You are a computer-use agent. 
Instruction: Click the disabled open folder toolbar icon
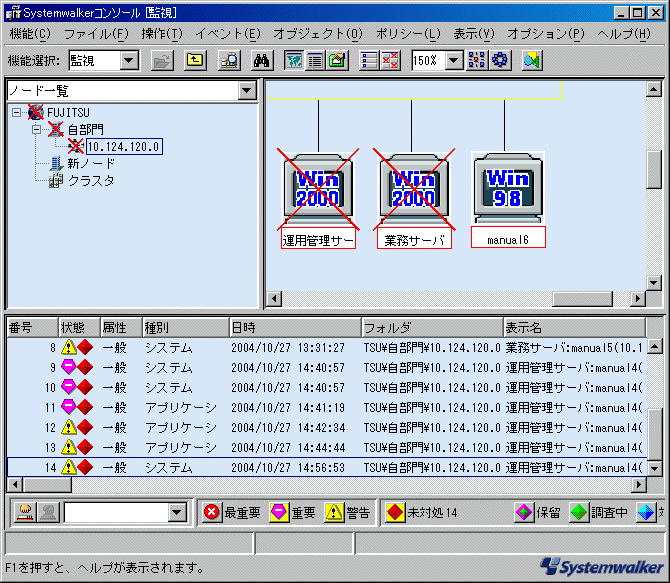162,60
